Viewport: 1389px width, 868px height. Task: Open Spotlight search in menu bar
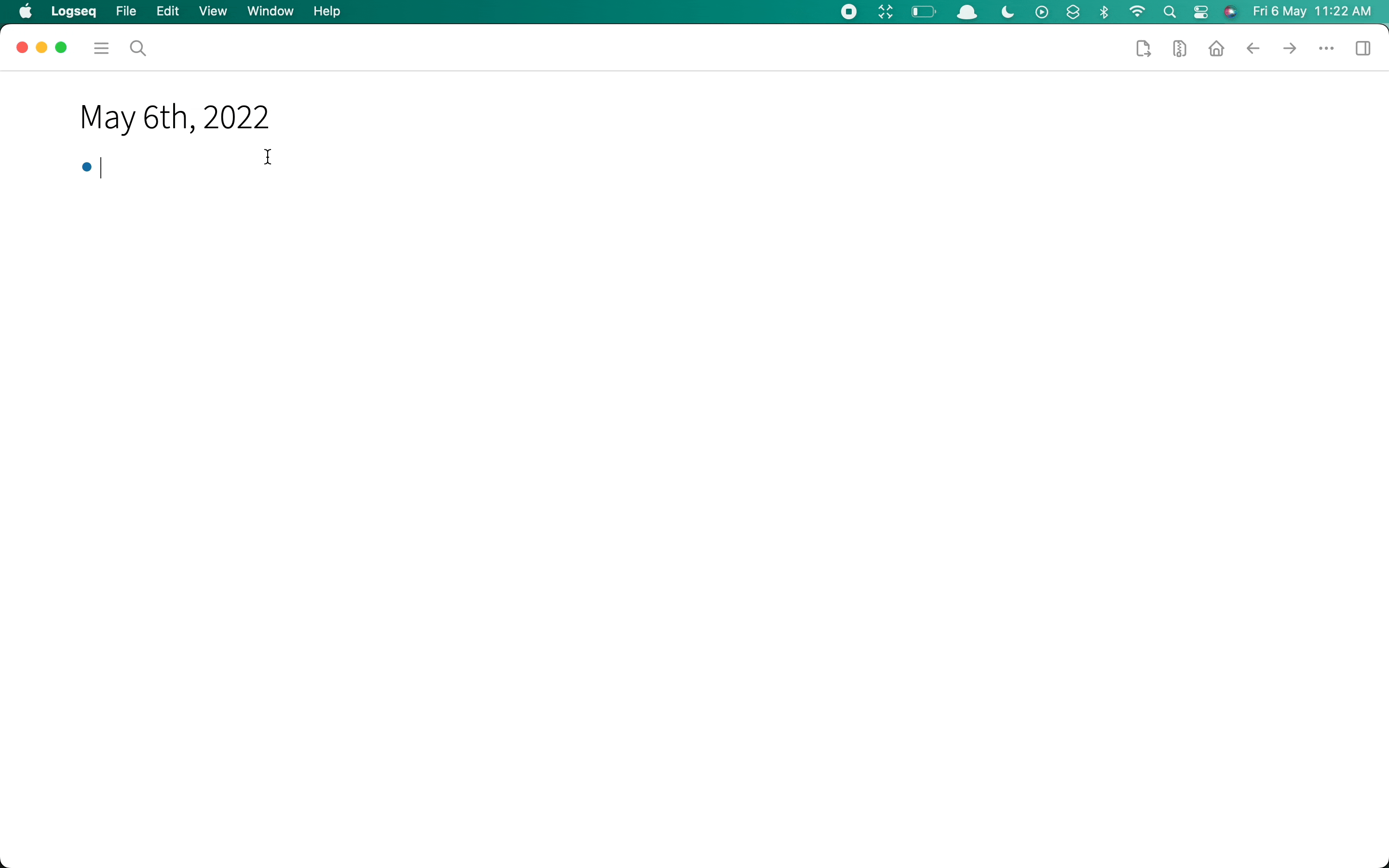(1171, 12)
